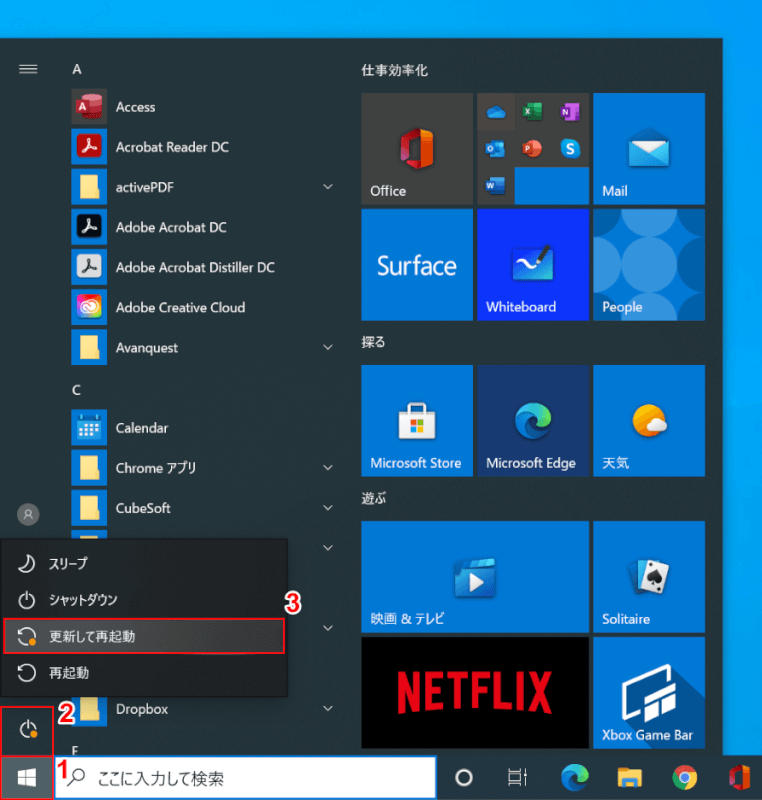Launch Solitaire game tile
Screen dimensions: 762x800
pos(648,577)
